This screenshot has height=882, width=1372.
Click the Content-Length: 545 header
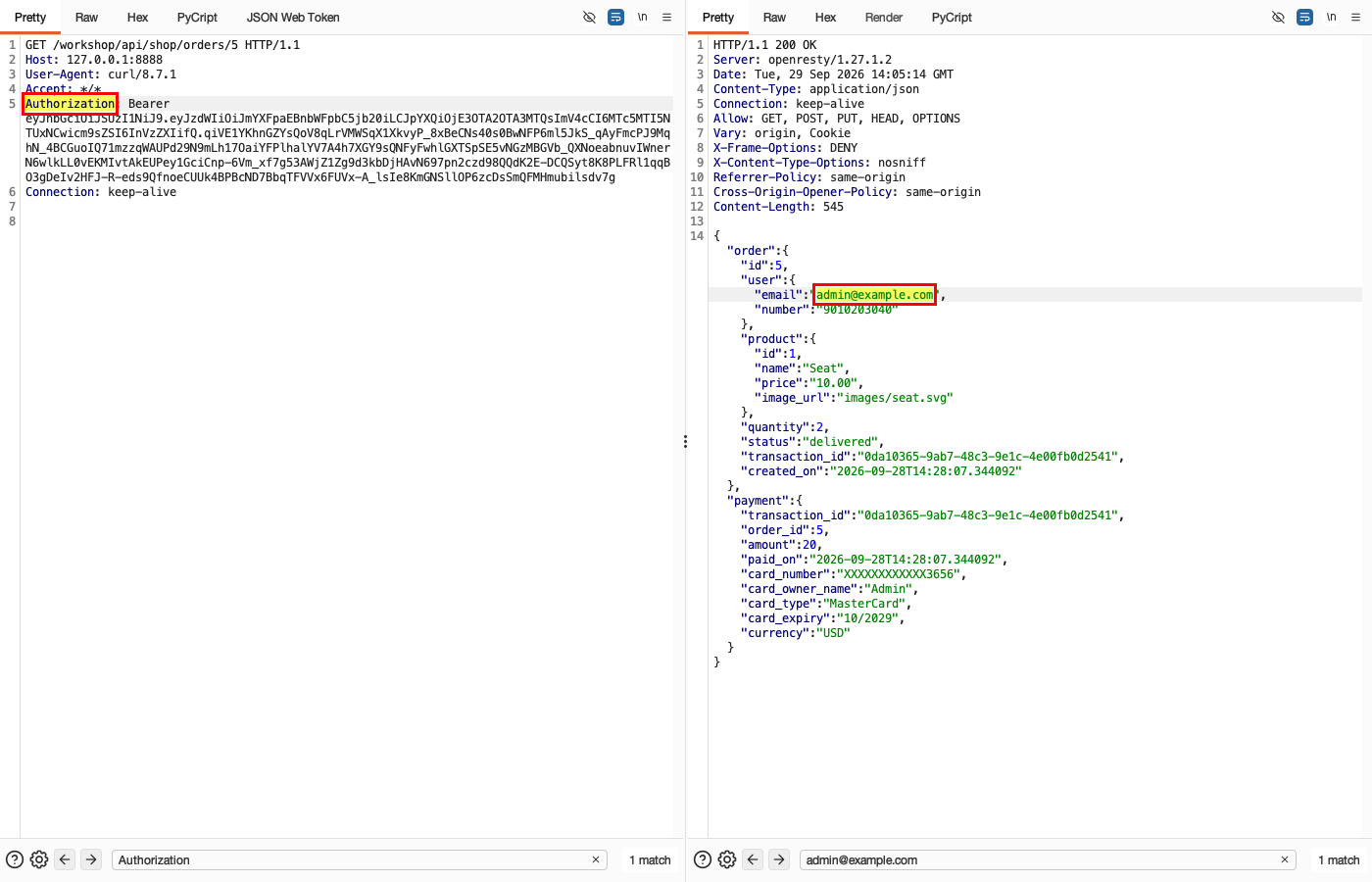click(x=778, y=207)
